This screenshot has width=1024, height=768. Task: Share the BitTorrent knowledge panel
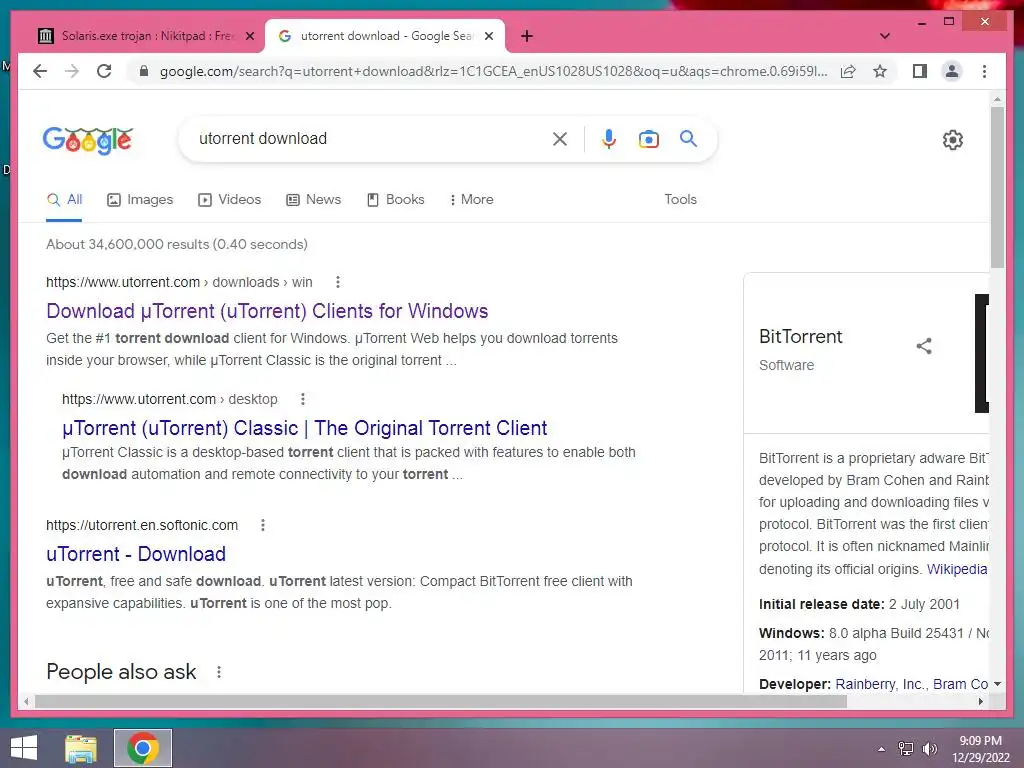pos(924,346)
